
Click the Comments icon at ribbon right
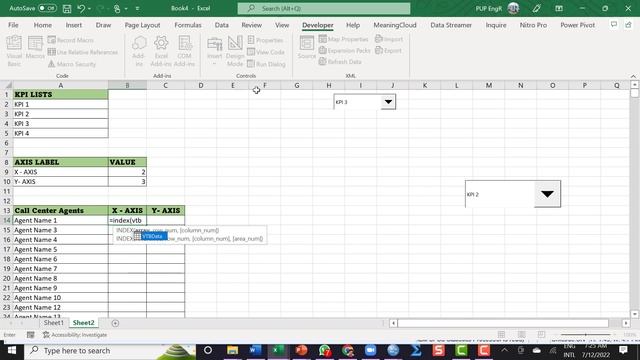point(613,25)
